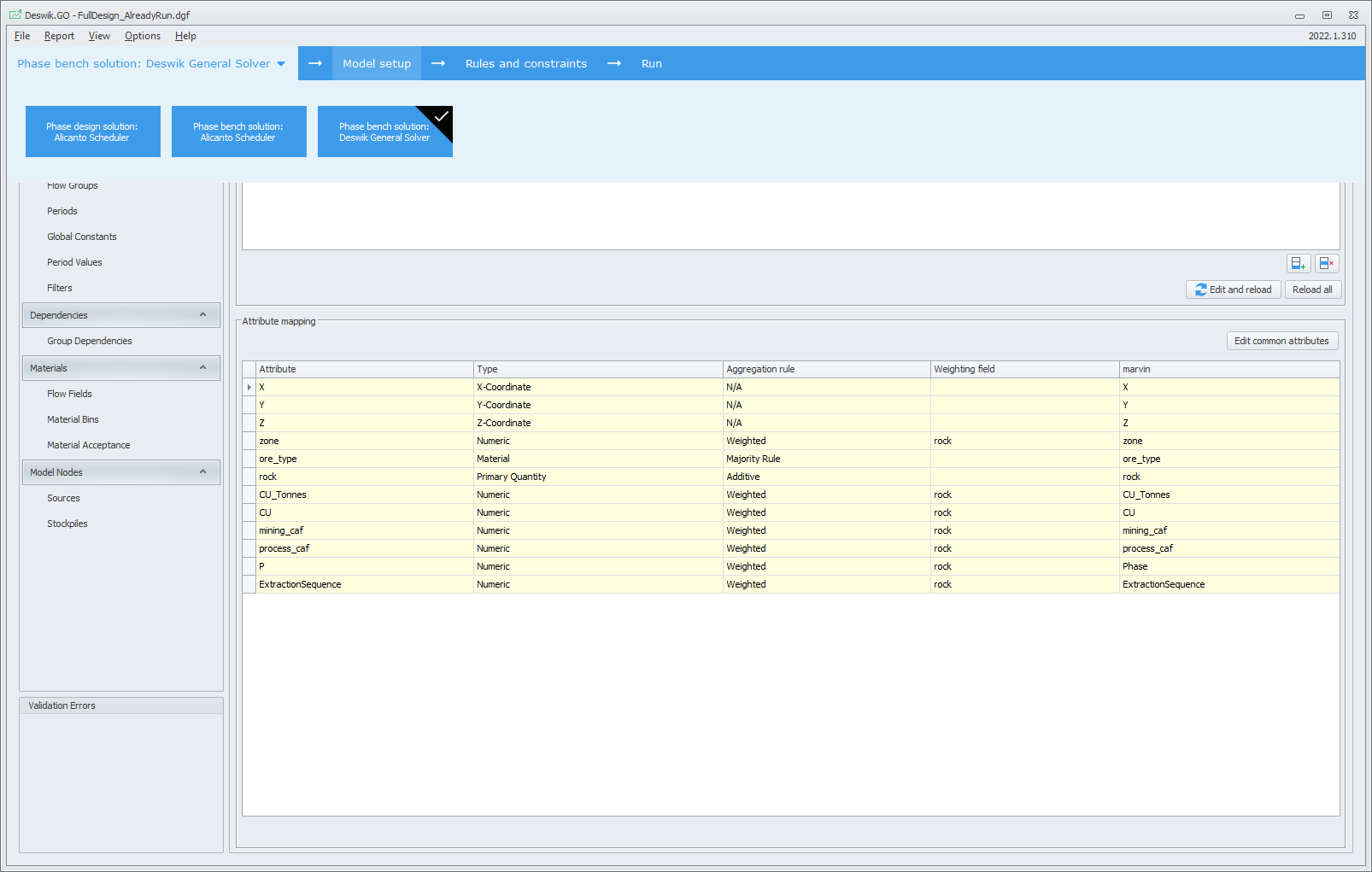Click the delete row icon with red X

(x=1326, y=263)
